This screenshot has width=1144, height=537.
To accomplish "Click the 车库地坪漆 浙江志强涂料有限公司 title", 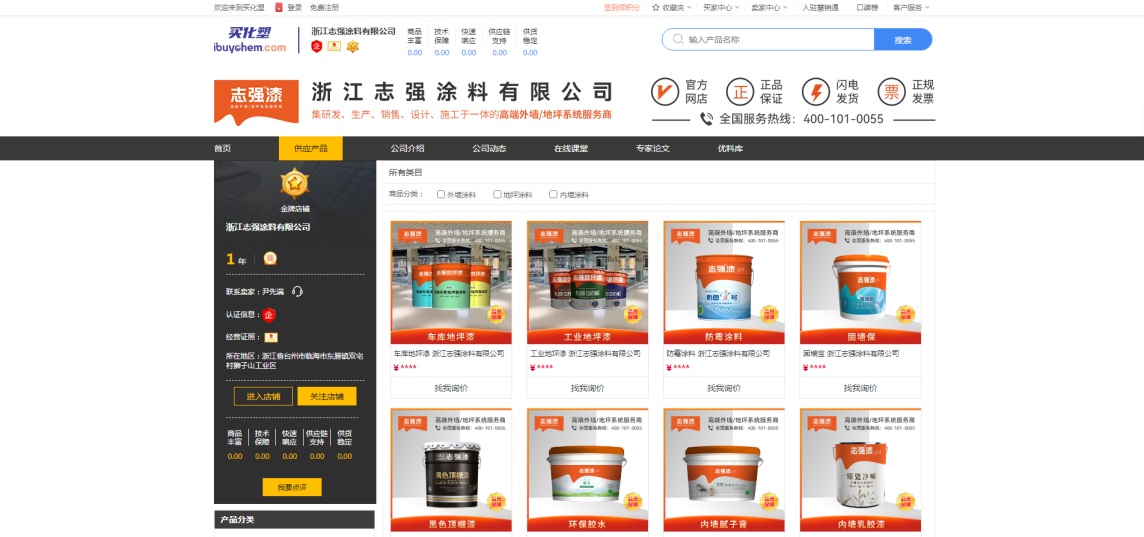I will 449,353.
